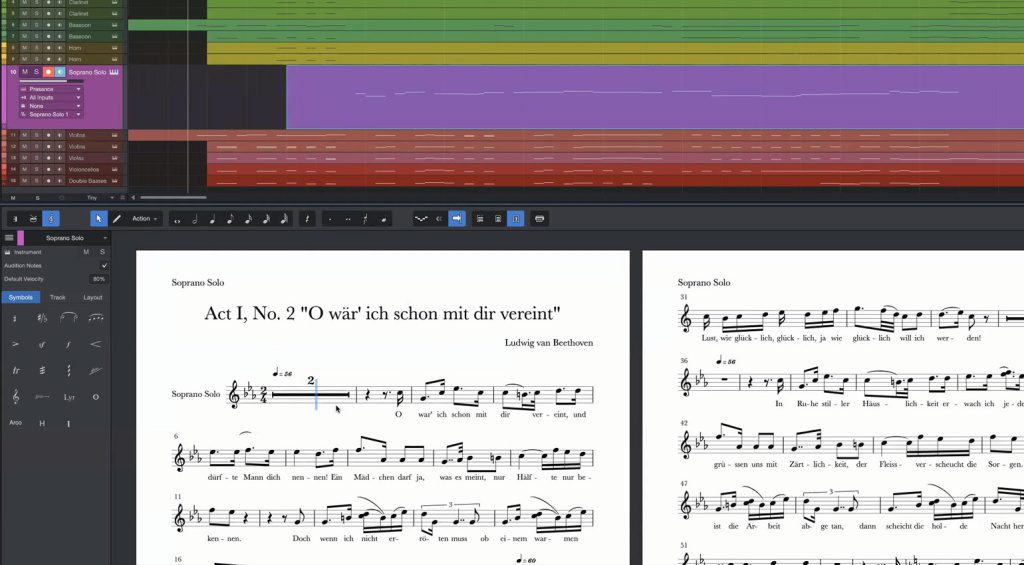Select the sforzando sf symbol
Viewport: 1024px width, 565px height.
(42, 344)
